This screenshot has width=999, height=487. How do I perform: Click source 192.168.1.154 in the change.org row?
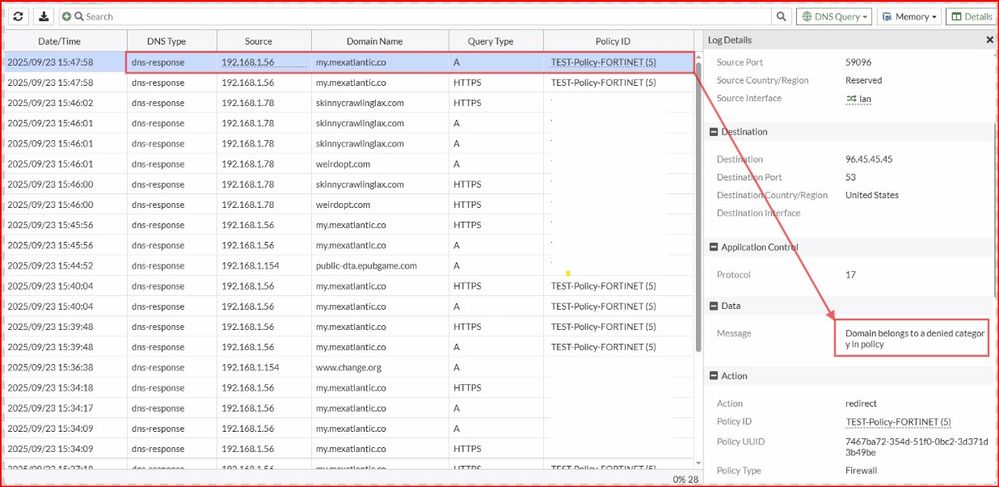[250, 367]
